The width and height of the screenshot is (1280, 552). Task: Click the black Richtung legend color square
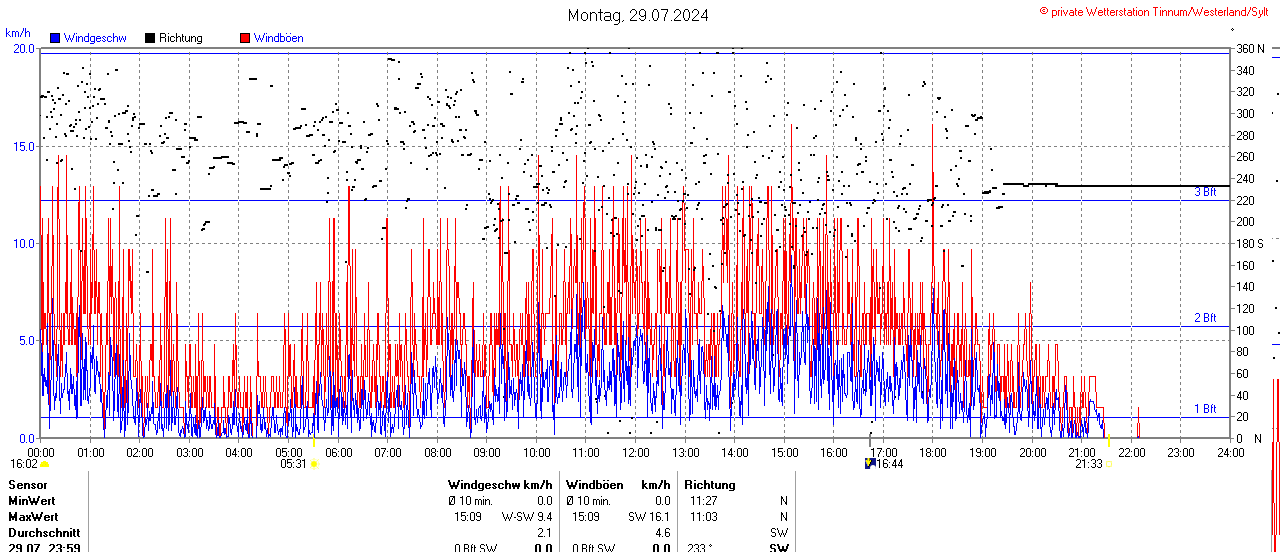pos(150,38)
